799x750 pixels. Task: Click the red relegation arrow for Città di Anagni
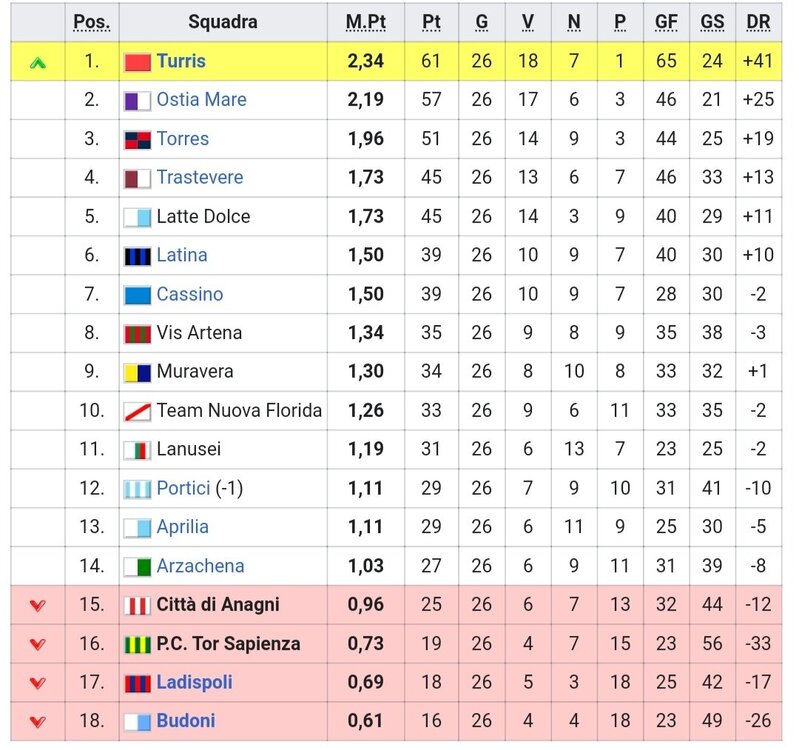(38, 605)
